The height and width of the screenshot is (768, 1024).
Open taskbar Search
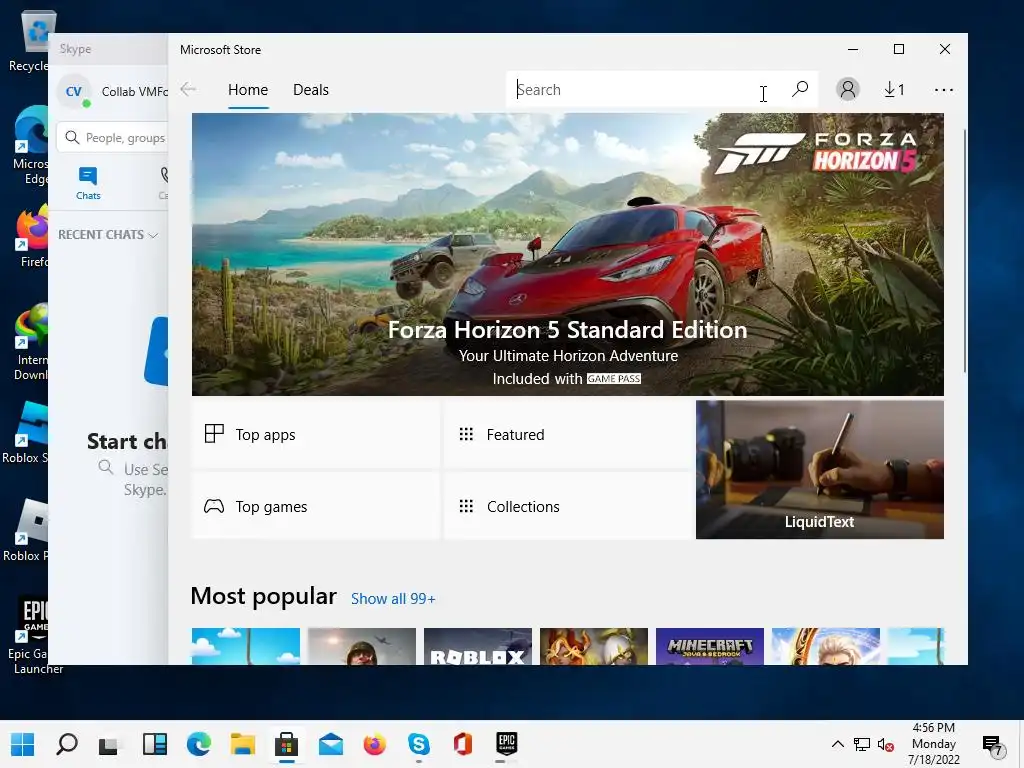pos(67,744)
